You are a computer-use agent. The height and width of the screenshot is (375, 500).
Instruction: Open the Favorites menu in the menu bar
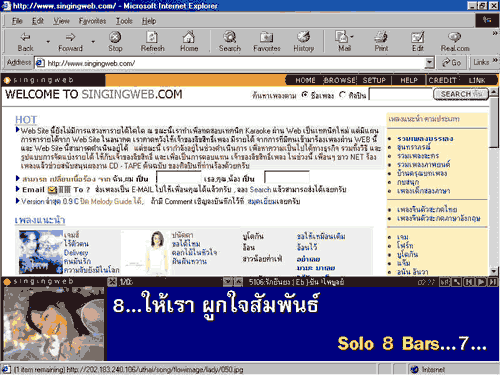click(x=92, y=21)
